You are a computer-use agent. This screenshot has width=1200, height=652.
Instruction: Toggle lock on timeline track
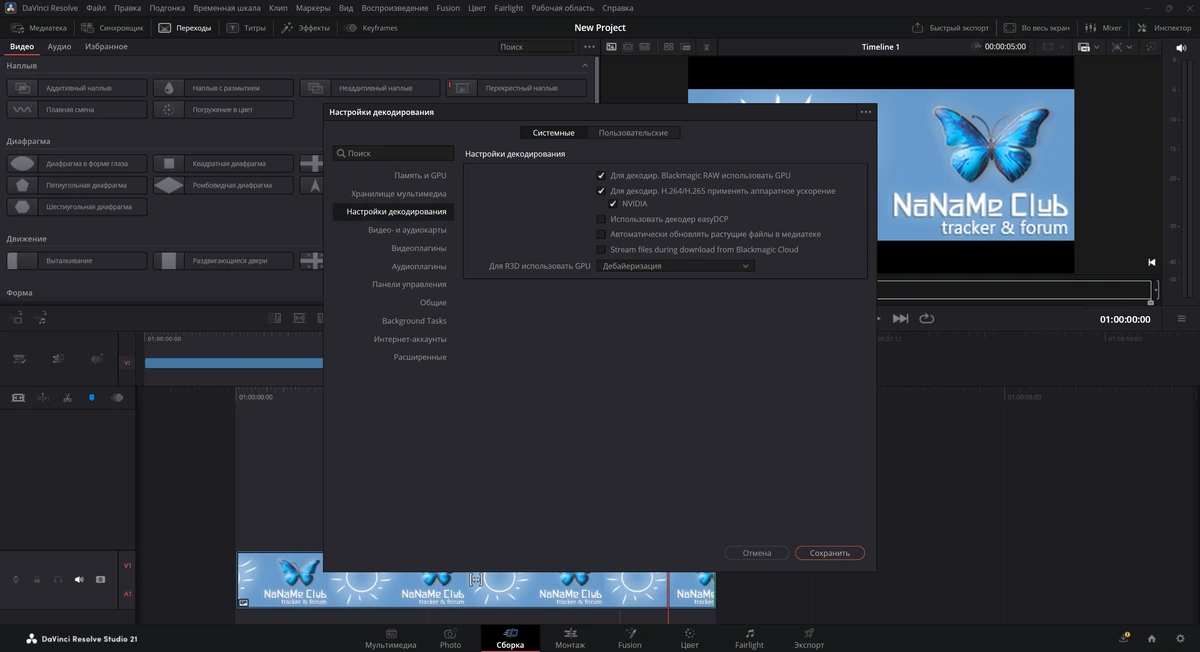[37, 579]
